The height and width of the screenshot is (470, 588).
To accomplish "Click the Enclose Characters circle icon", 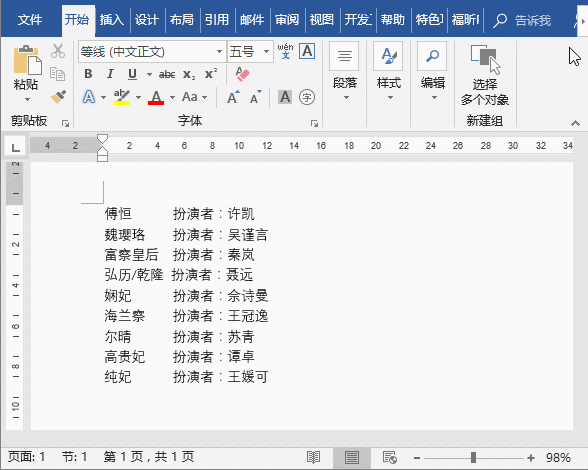I will point(307,98).
